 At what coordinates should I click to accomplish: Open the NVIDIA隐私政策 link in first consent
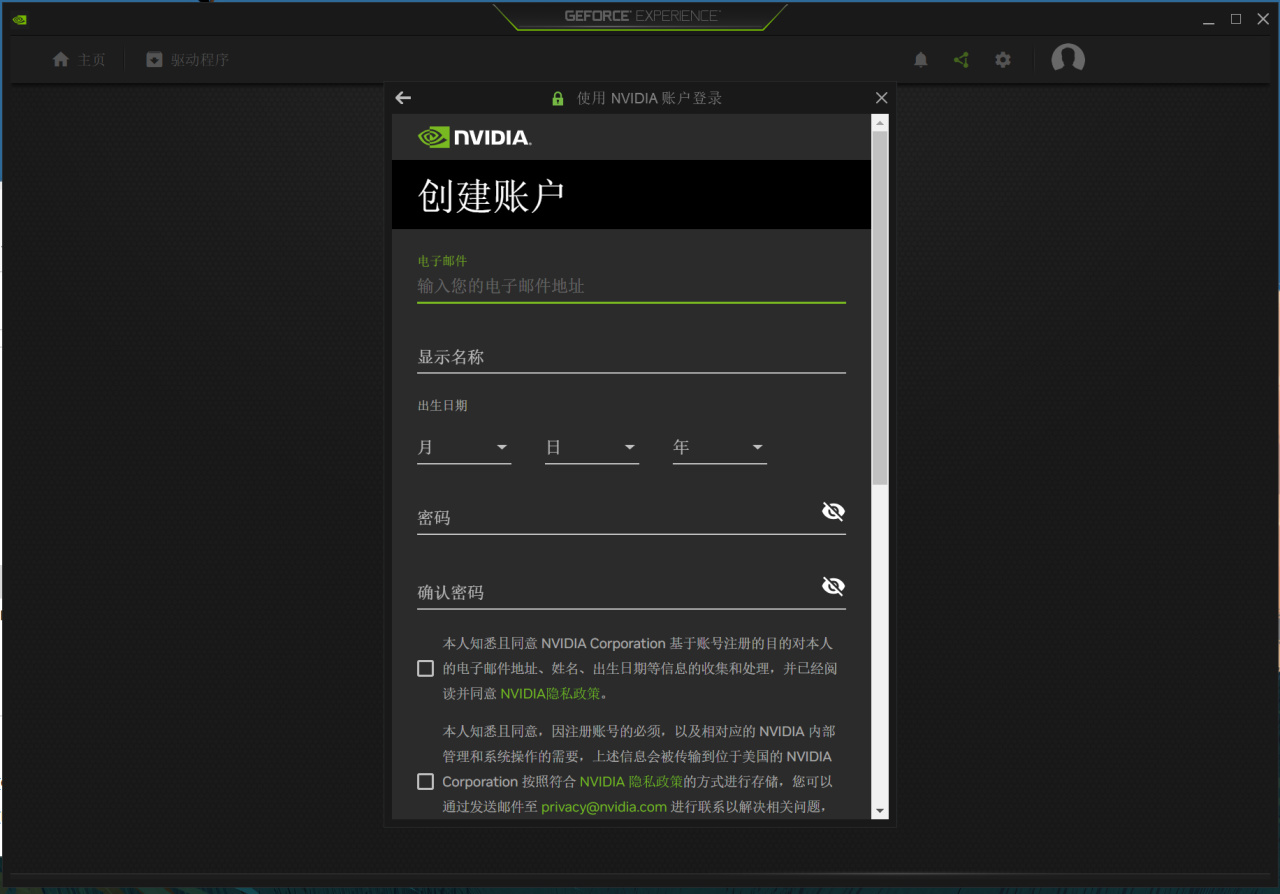tap(551, 693)
